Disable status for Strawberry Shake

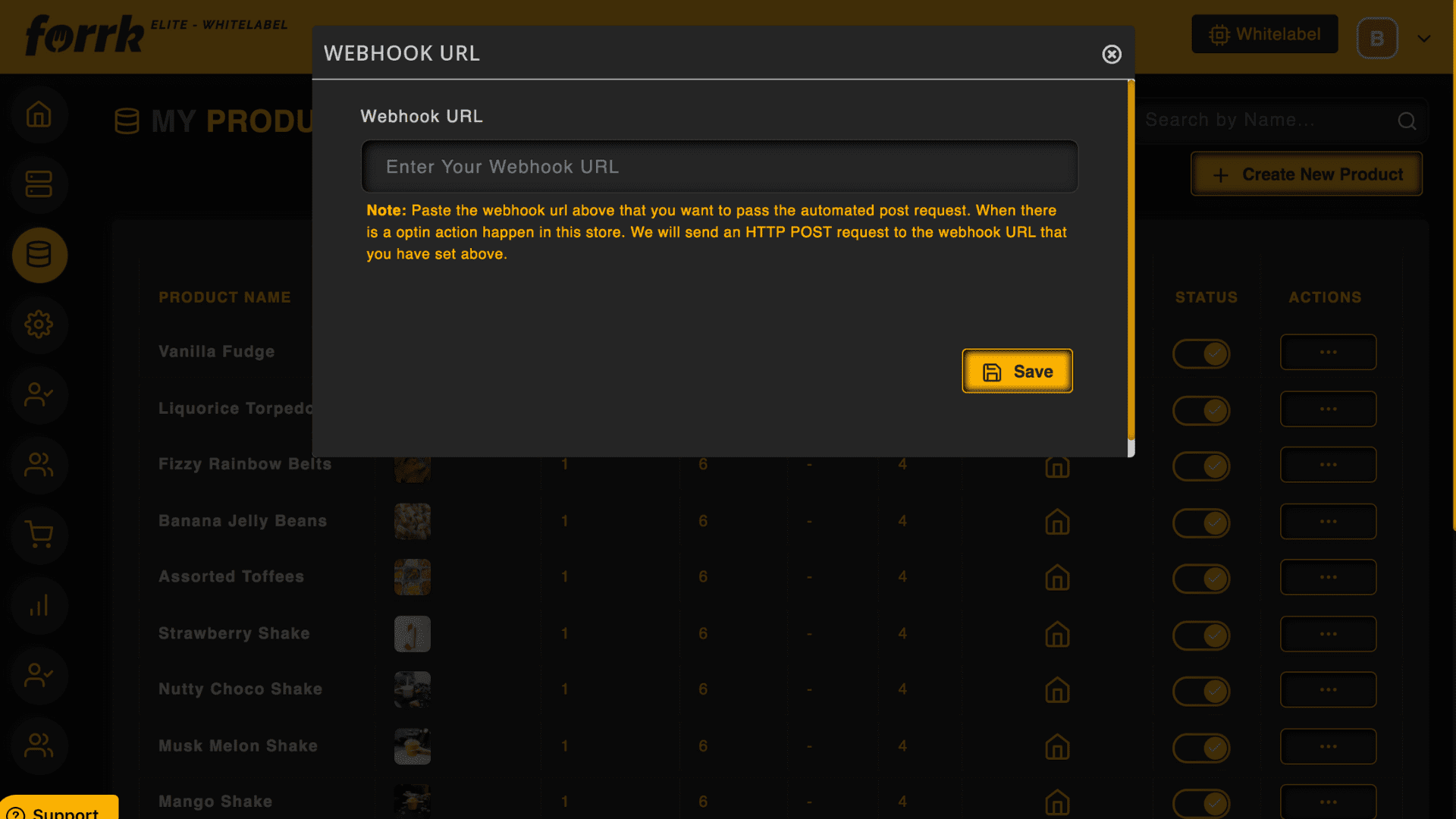(1201, 635)
